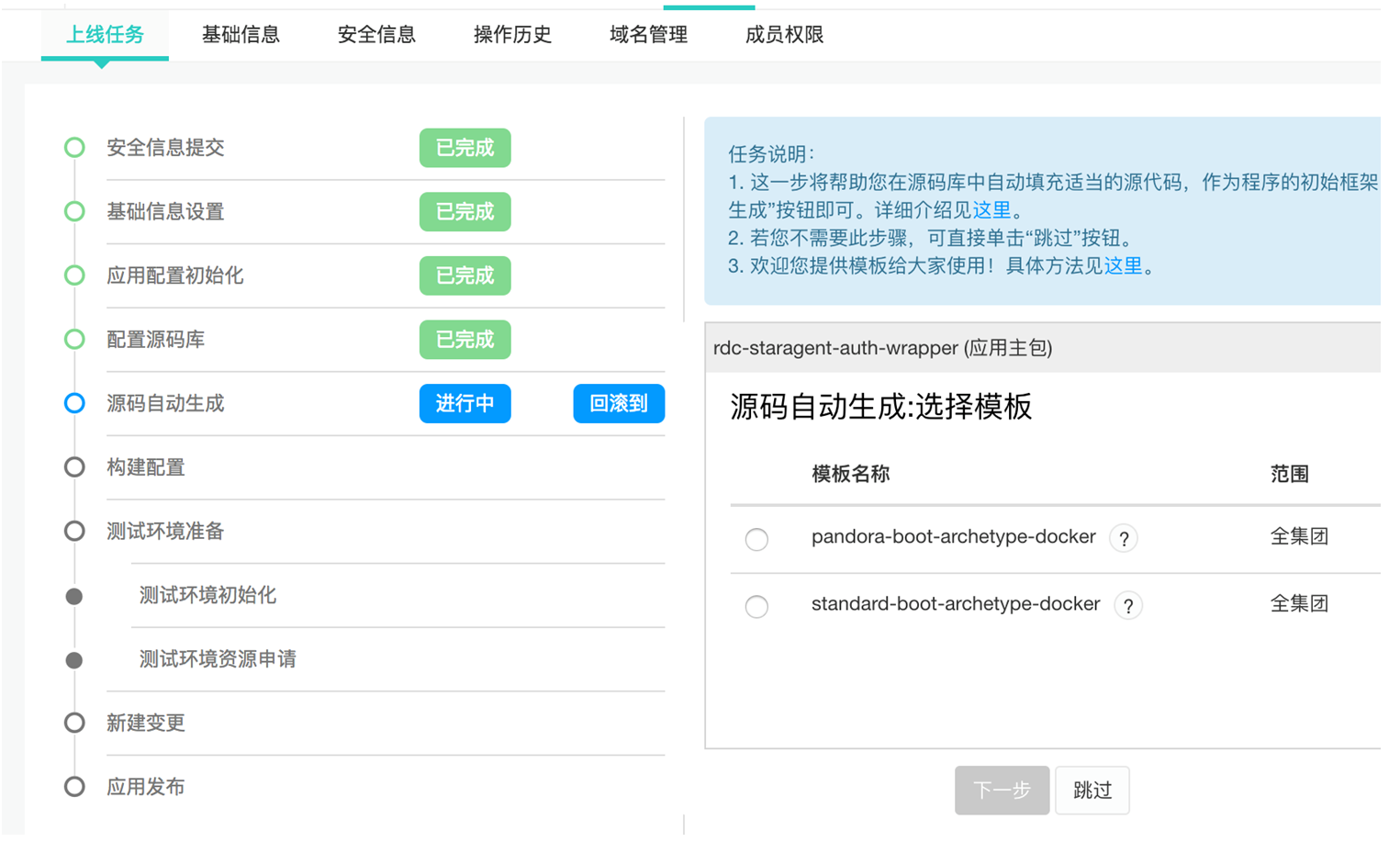Click 已完成 badge for 应用配置初始化
Image resolution: width=1400 pixels, height=842 pixels.
click(465, 276)
